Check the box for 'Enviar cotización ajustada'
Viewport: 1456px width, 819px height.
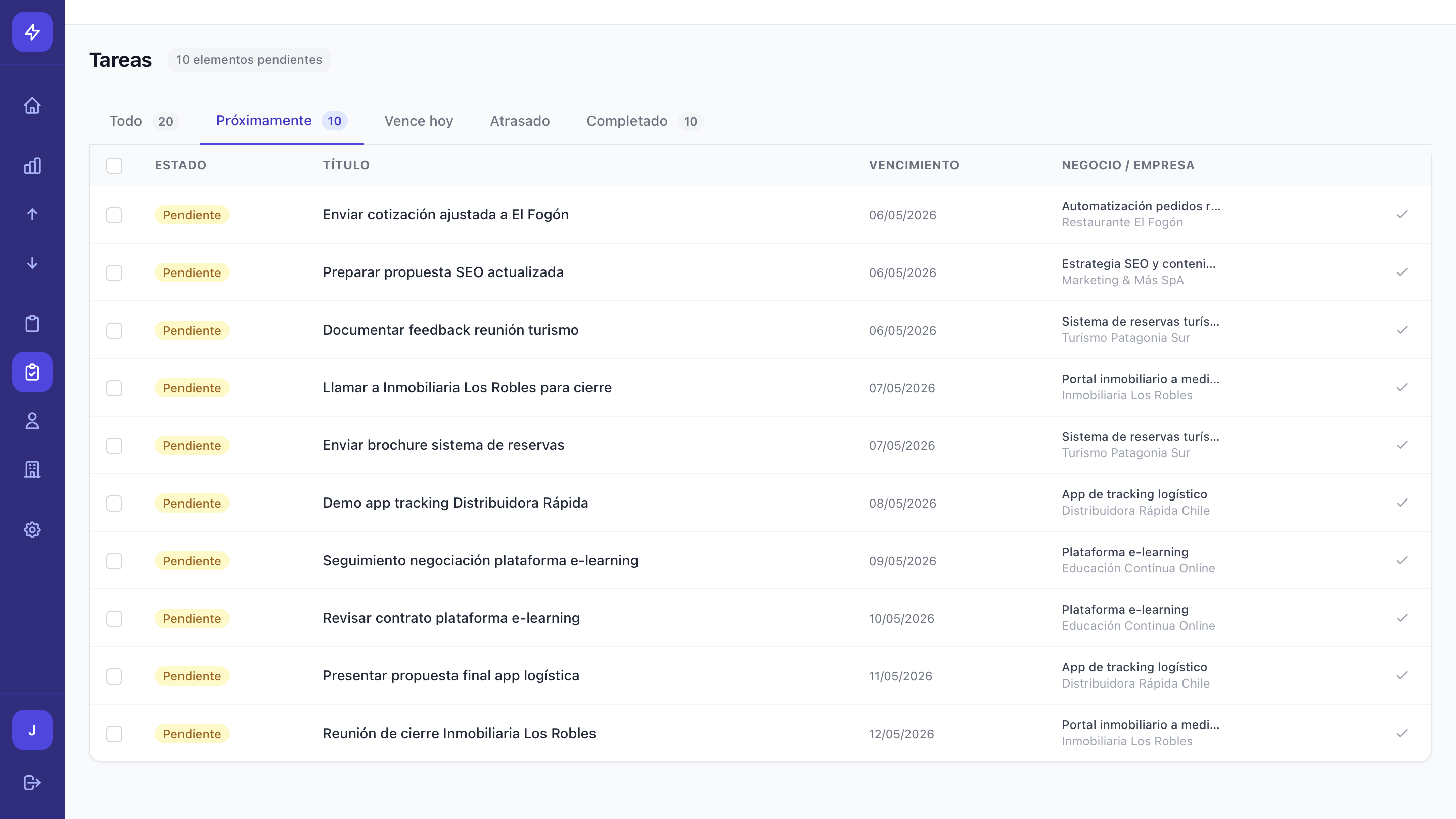(114, 215)
